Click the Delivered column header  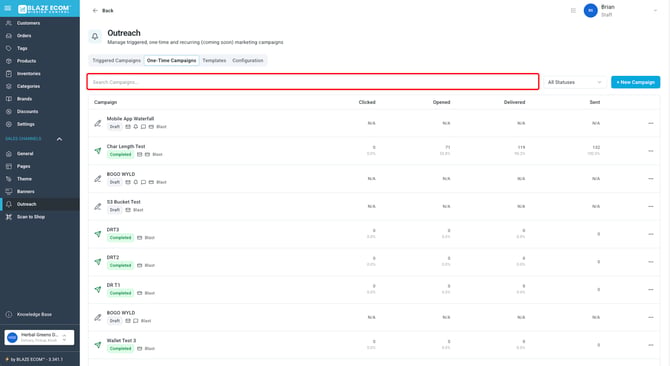coord(514,102)
